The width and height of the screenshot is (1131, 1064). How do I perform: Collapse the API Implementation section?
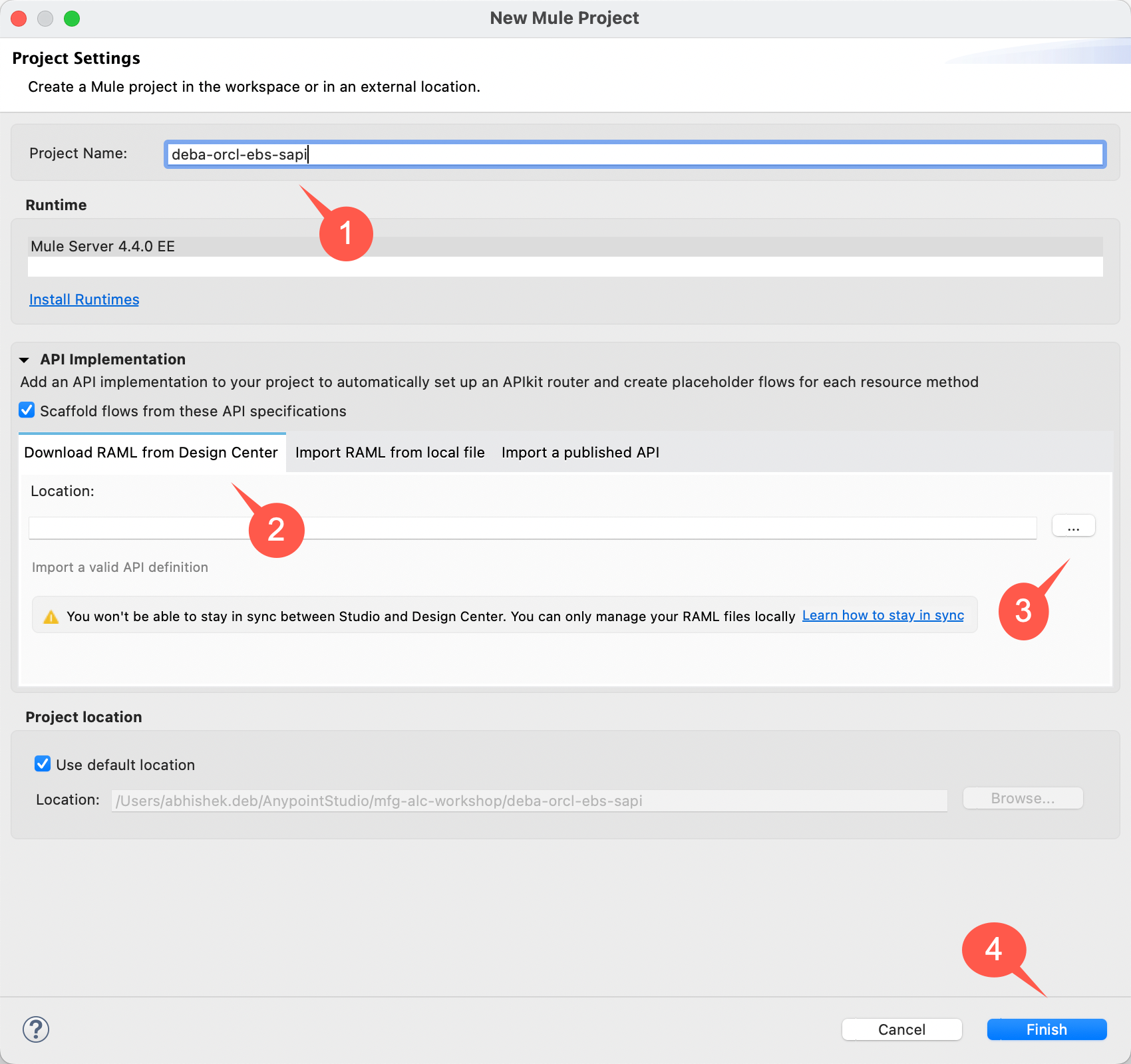25,360
